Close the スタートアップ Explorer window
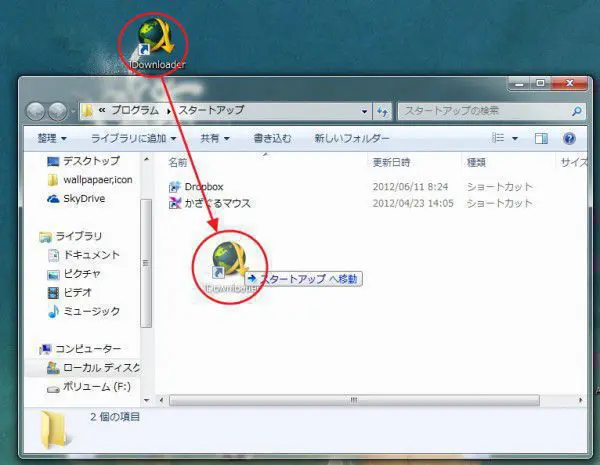Image resolution: width=600 pixels, height=465 pixels. pyautogui.click(x=569, y=83)
